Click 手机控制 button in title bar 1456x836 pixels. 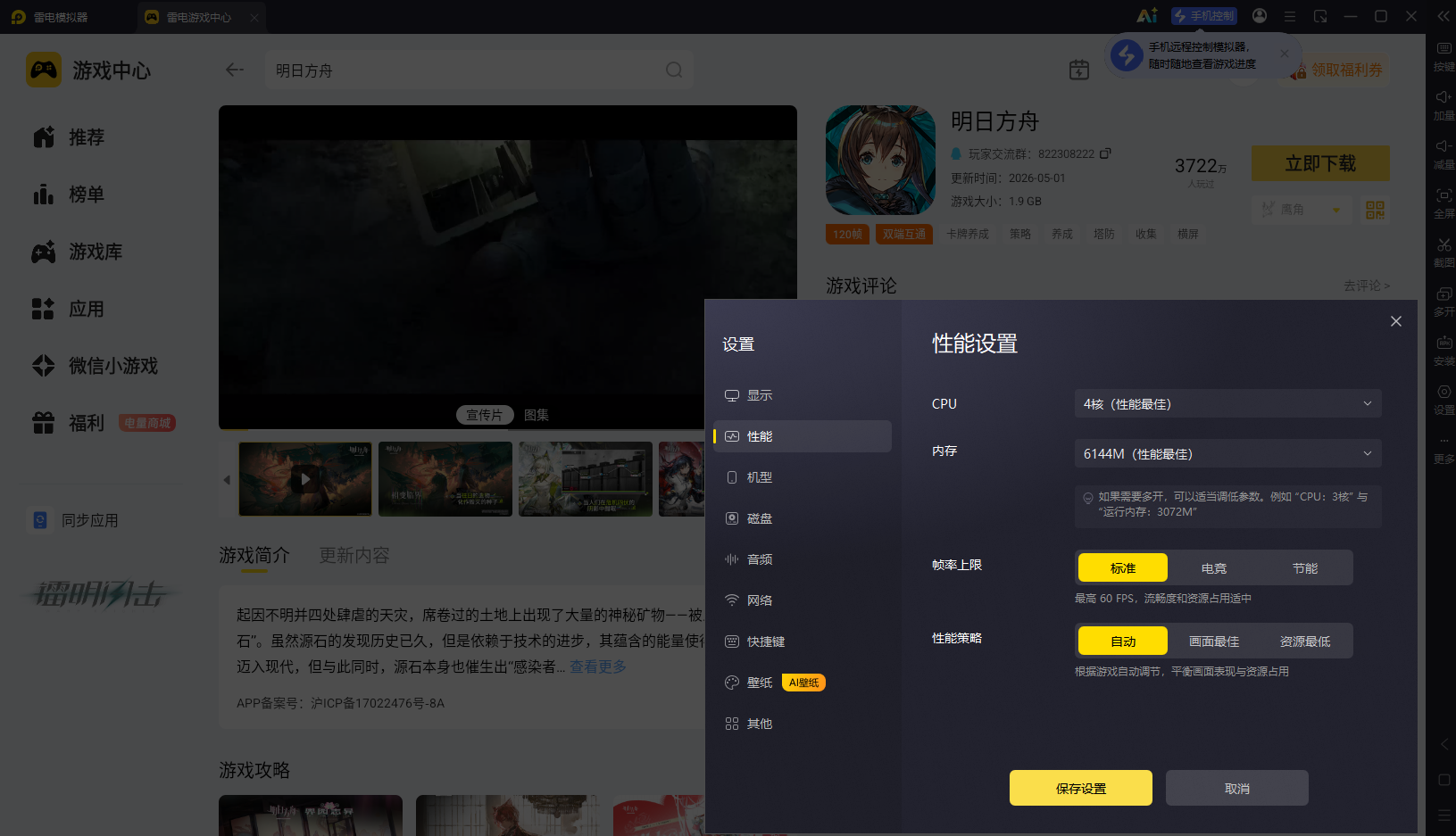(1204, 16)
